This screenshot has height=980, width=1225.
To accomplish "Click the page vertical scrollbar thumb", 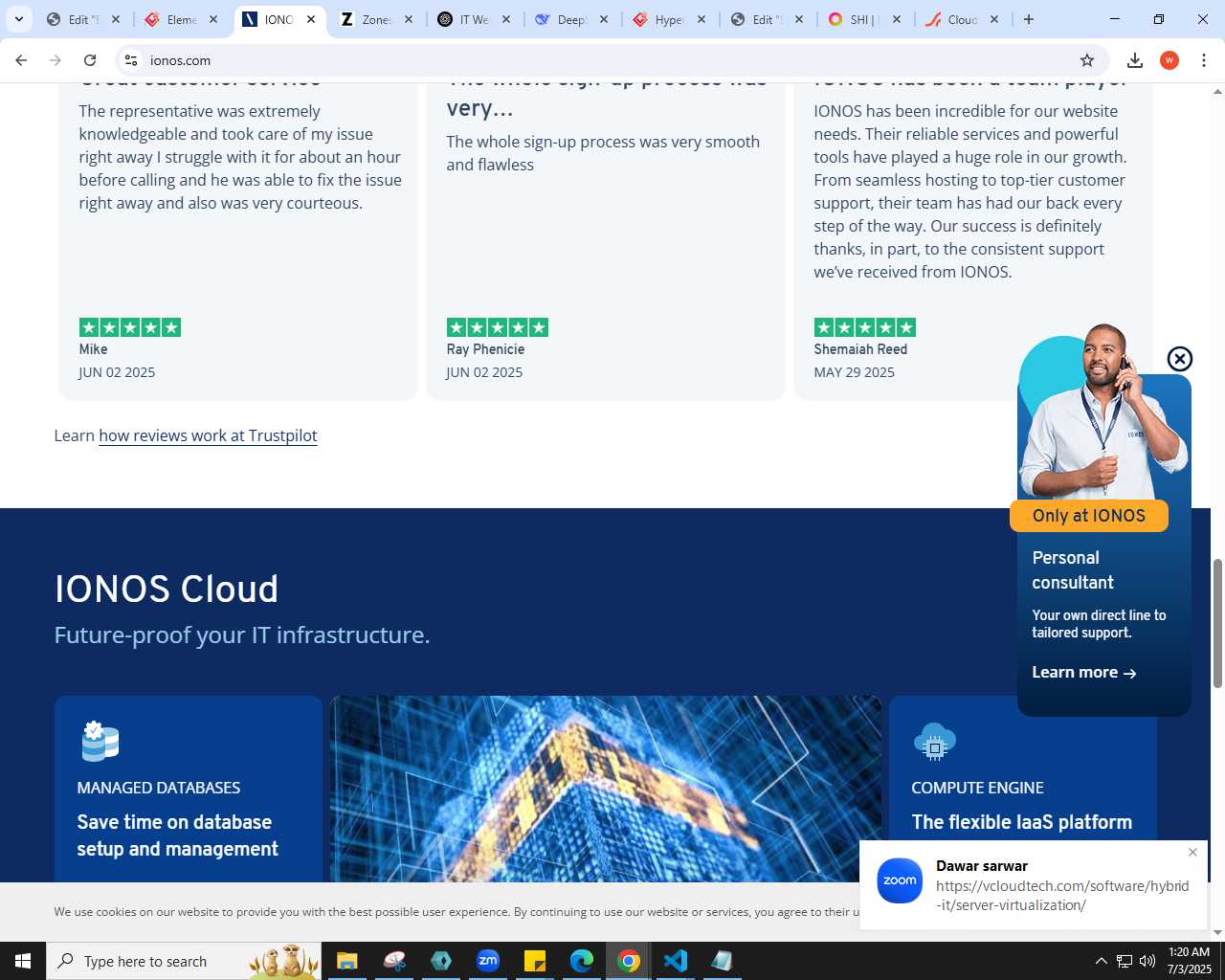I will tap(1217, 623).
